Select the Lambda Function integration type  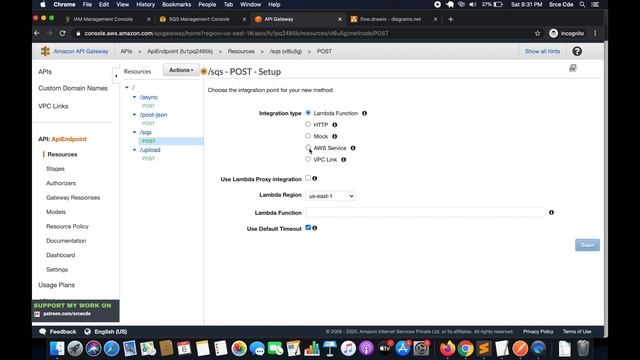(308, 113)
